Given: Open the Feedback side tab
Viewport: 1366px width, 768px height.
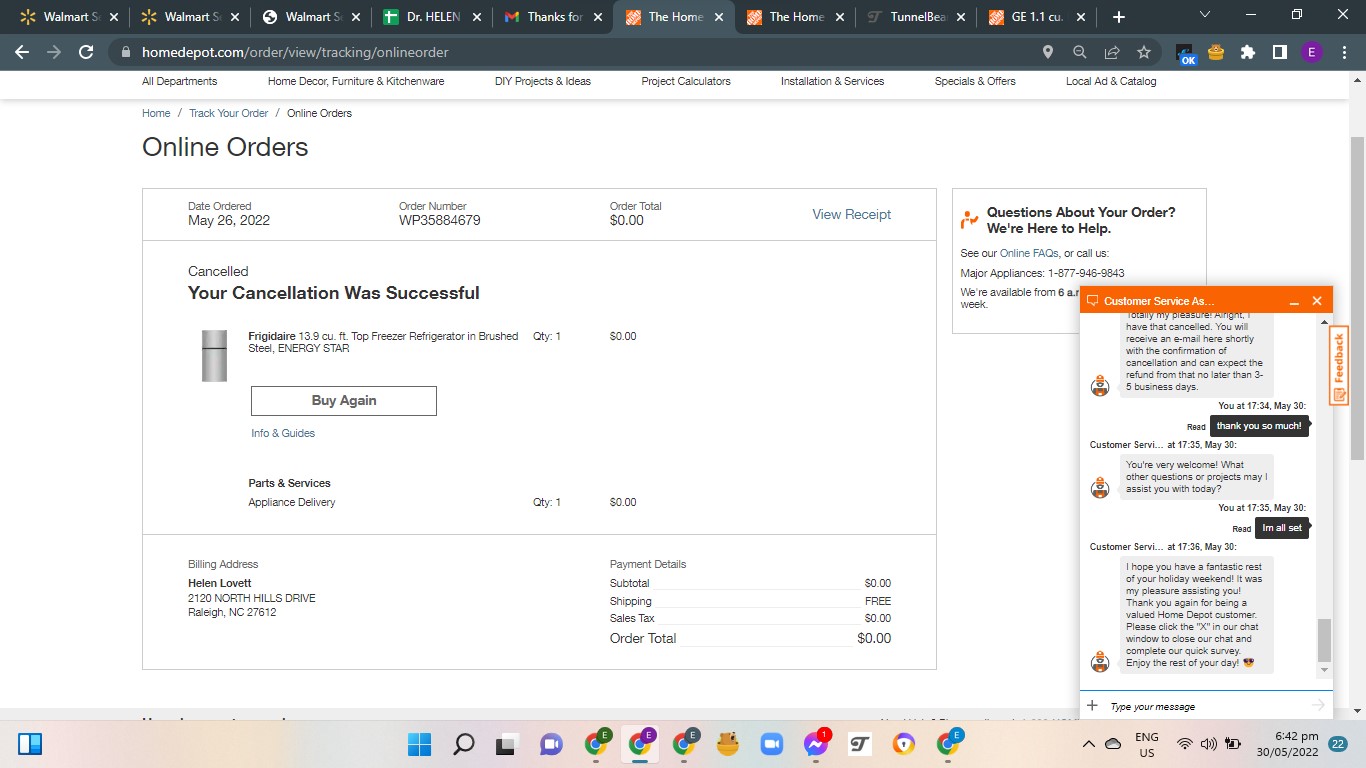Looking at the screenshot, I should coord(1339,366).
